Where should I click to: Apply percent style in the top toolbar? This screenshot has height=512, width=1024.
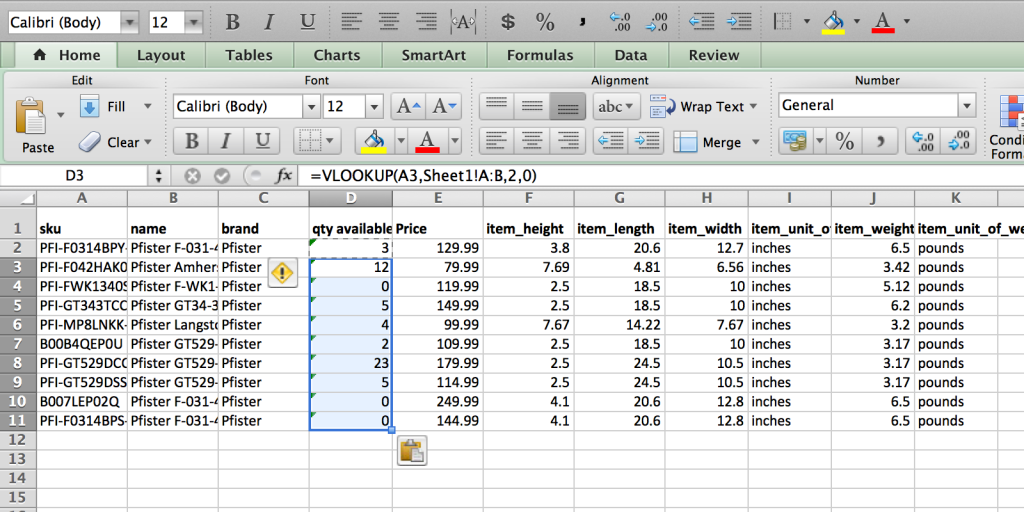click(545, 22)
